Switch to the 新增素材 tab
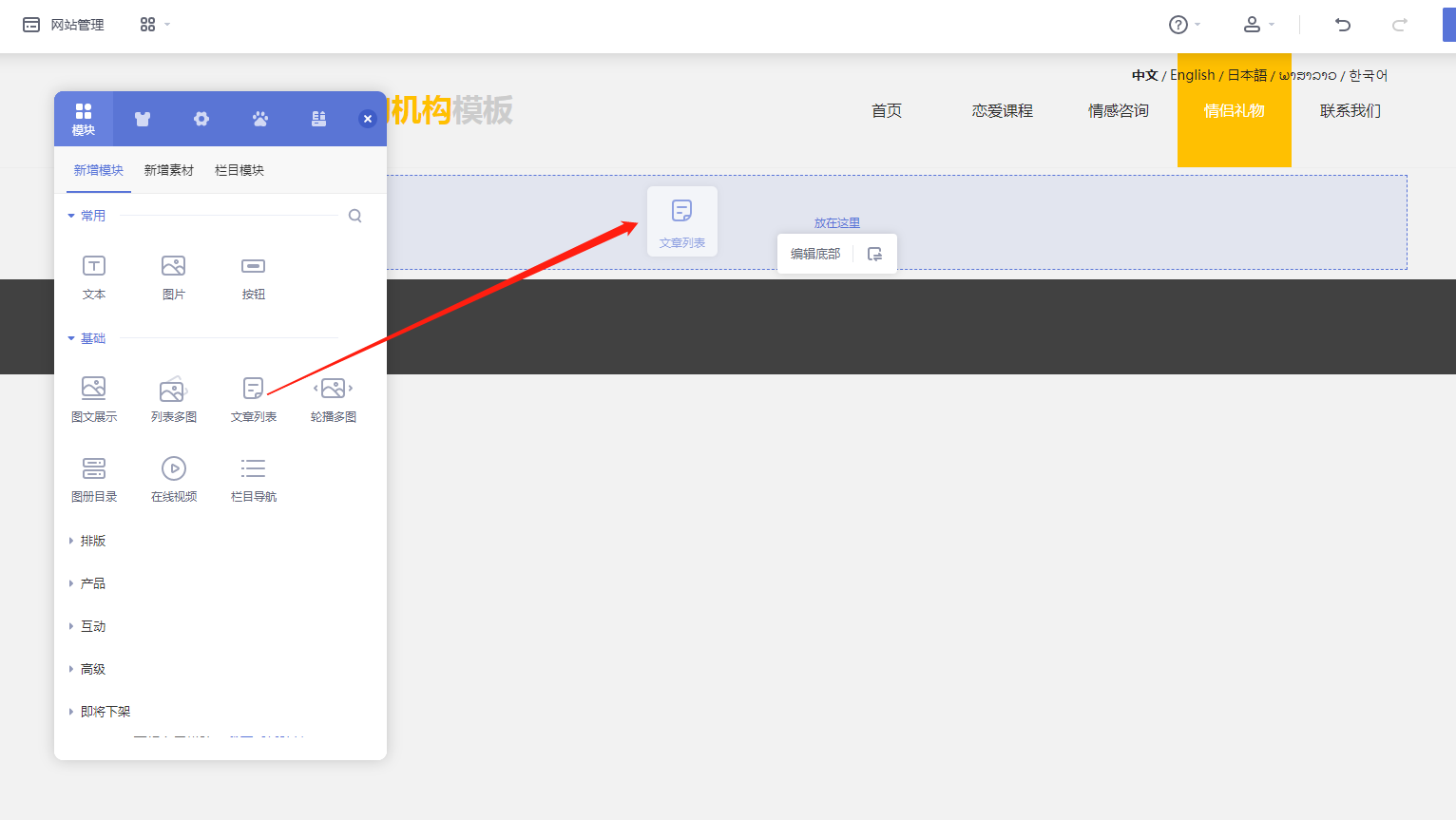The width and height of the screenshot is (1456, 820). coord(169,170)
